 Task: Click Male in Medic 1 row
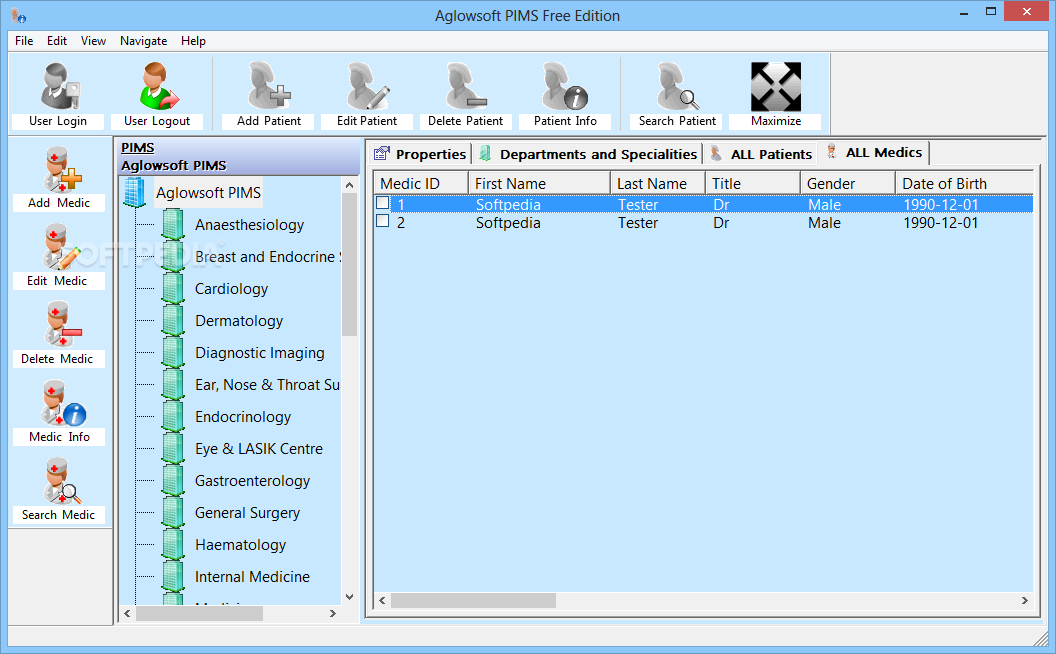pos(824,204)
